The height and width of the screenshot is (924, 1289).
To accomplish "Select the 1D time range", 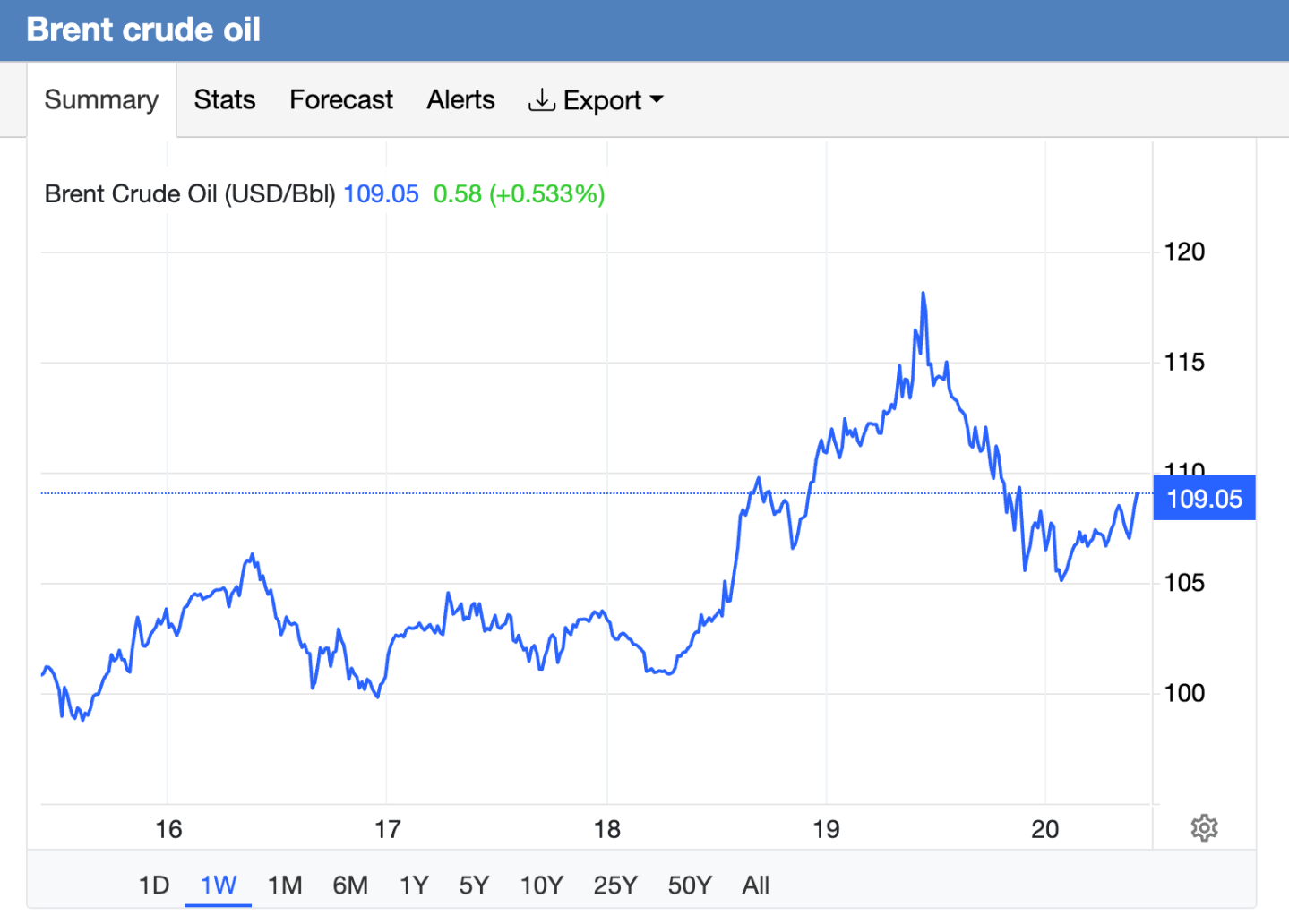I will pos(153,885).
